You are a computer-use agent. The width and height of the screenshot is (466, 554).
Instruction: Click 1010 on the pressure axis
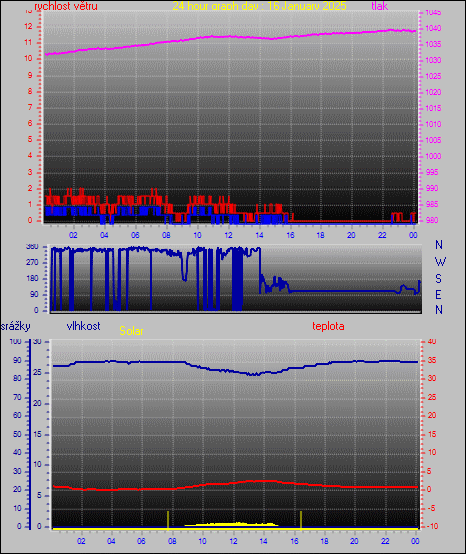(x=433, y=124)
